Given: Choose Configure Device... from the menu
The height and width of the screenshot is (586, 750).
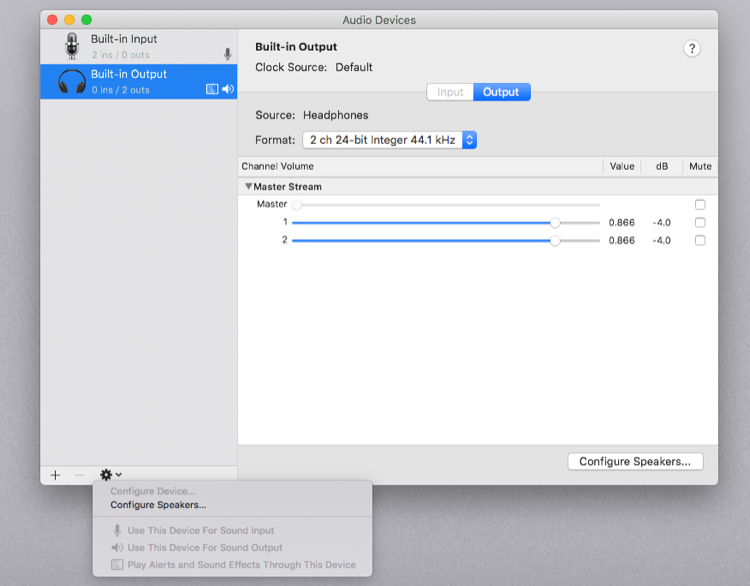Looking at the screenshot, I should click(153, 491).
